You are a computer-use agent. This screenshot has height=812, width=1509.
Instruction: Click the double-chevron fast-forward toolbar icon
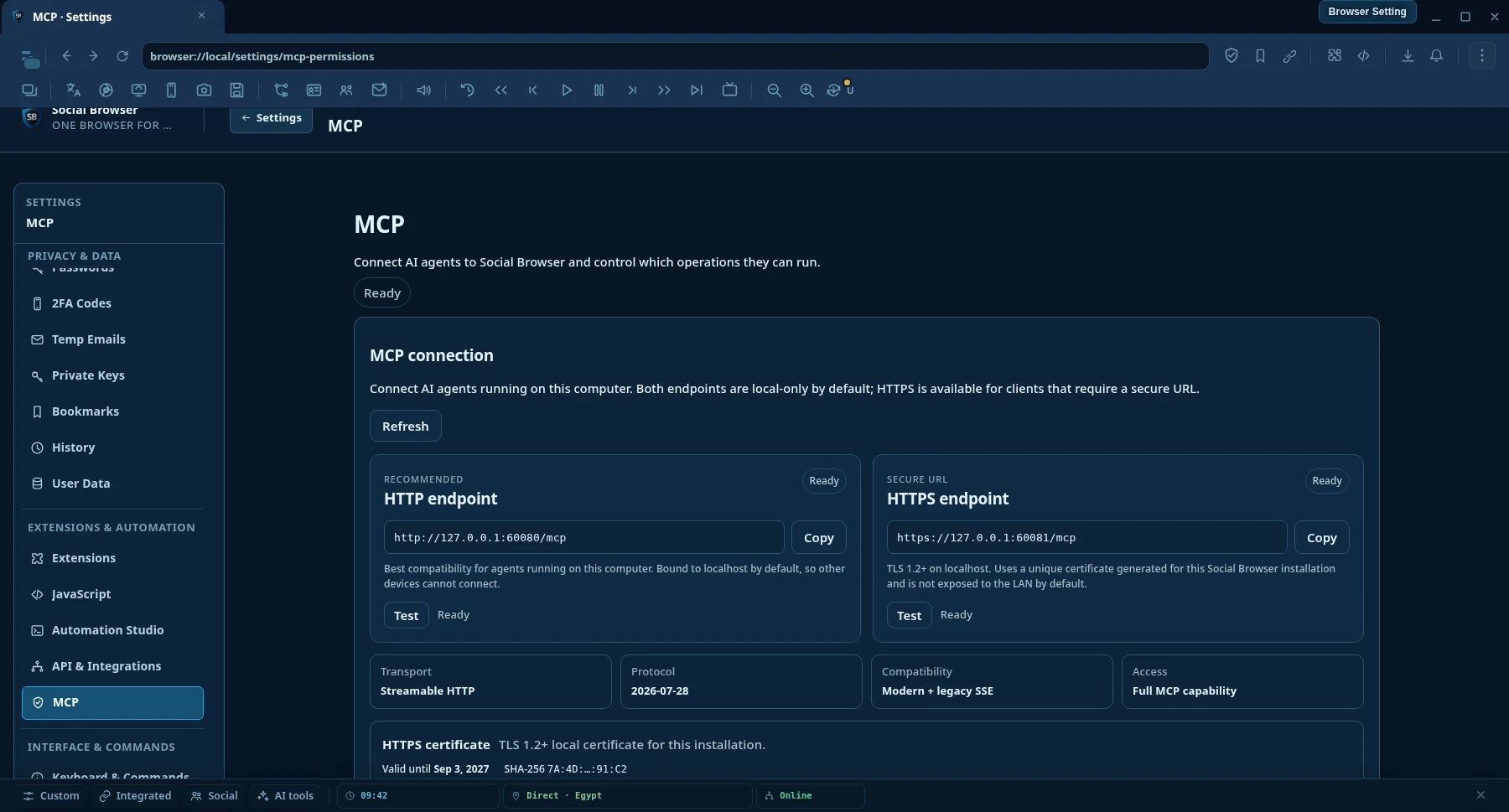click(x=664, y=90)
